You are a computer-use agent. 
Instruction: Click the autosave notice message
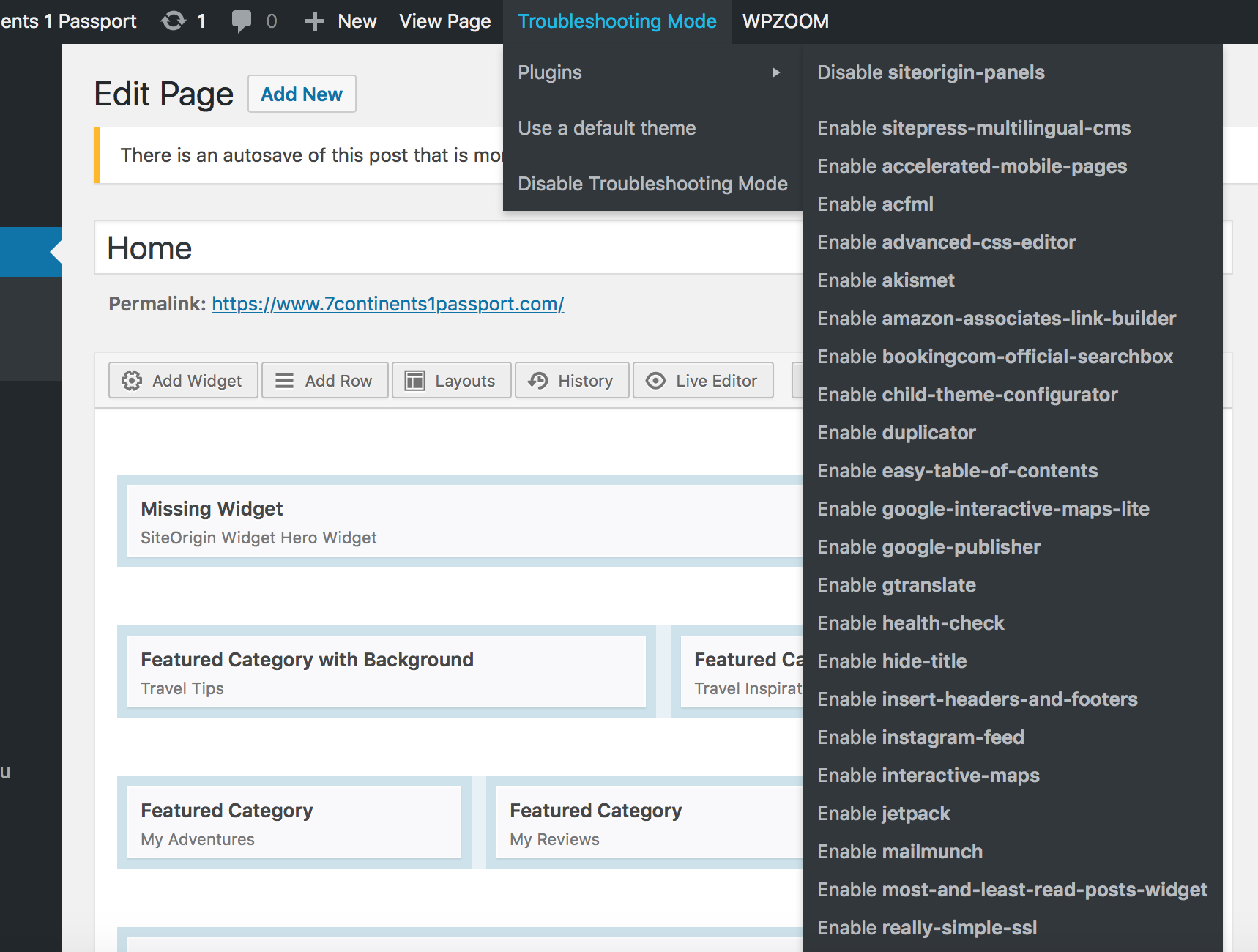(x=311, y=155)
